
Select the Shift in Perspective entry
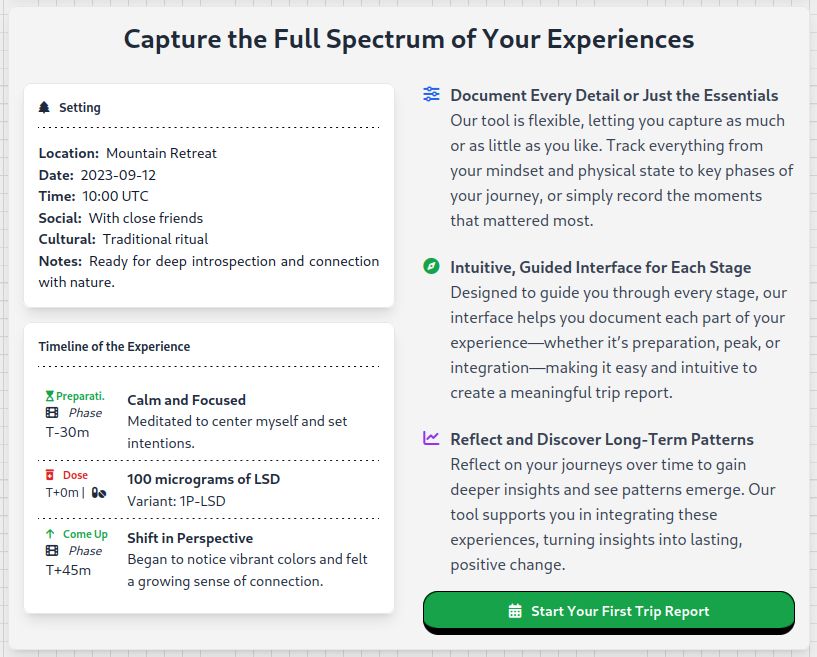[x=208, y=560]
